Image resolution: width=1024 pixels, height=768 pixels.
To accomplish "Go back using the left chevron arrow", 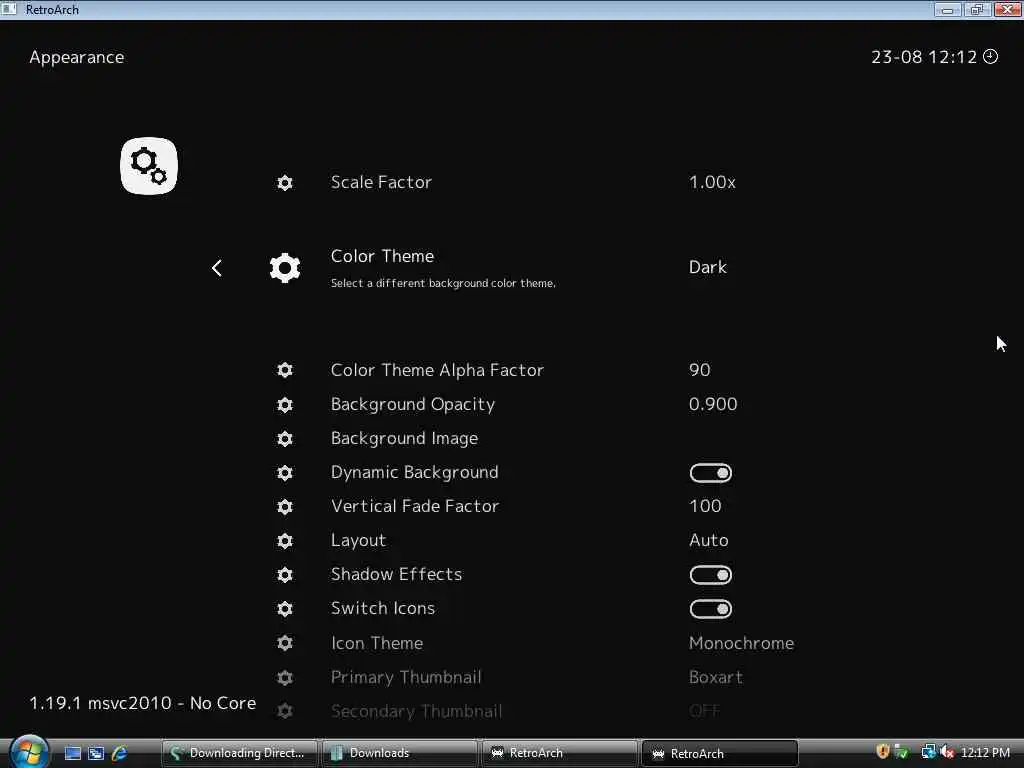I will [217, 268].
